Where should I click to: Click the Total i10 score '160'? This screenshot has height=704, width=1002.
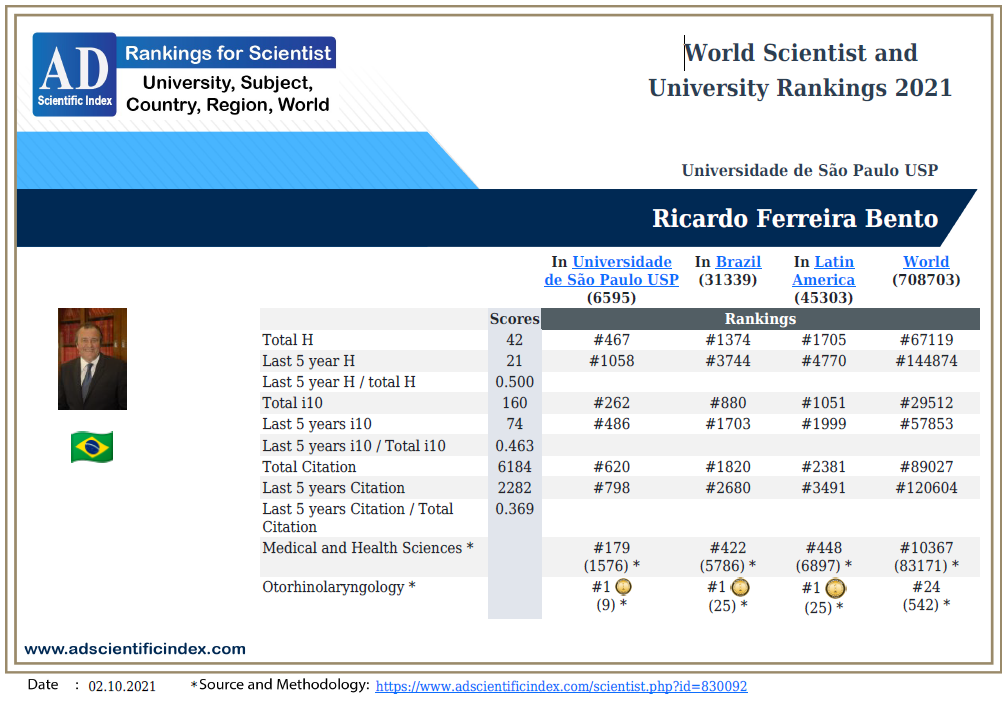[514, 403]
